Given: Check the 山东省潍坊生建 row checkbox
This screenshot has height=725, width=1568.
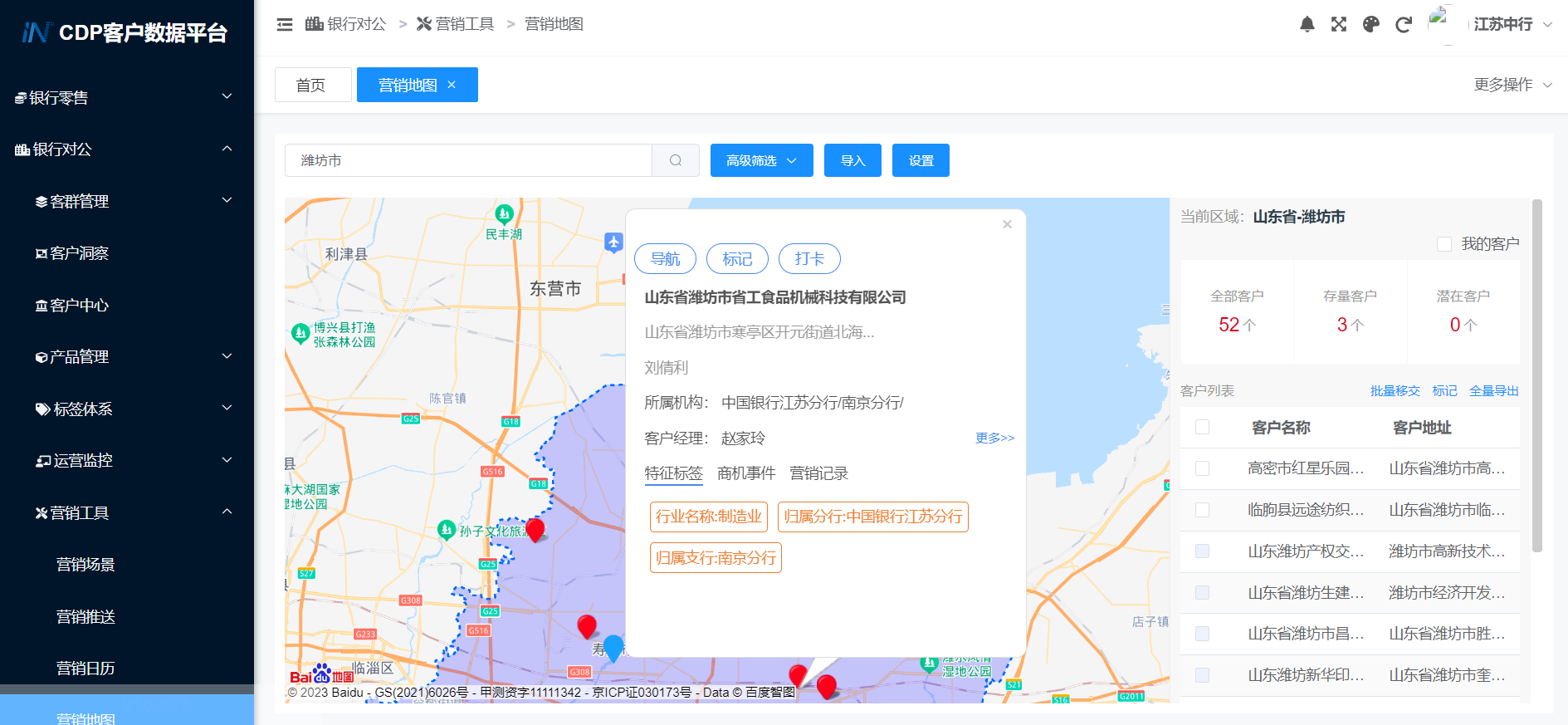Looking at the screenshot, I should tap(1202, 593).
